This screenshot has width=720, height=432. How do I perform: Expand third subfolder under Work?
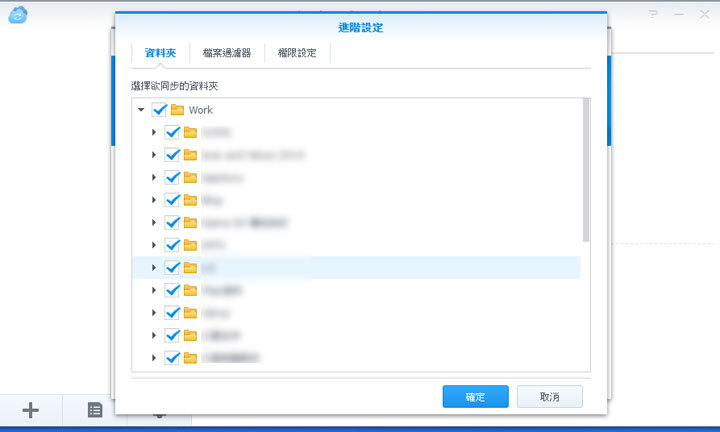click(154, 177)
